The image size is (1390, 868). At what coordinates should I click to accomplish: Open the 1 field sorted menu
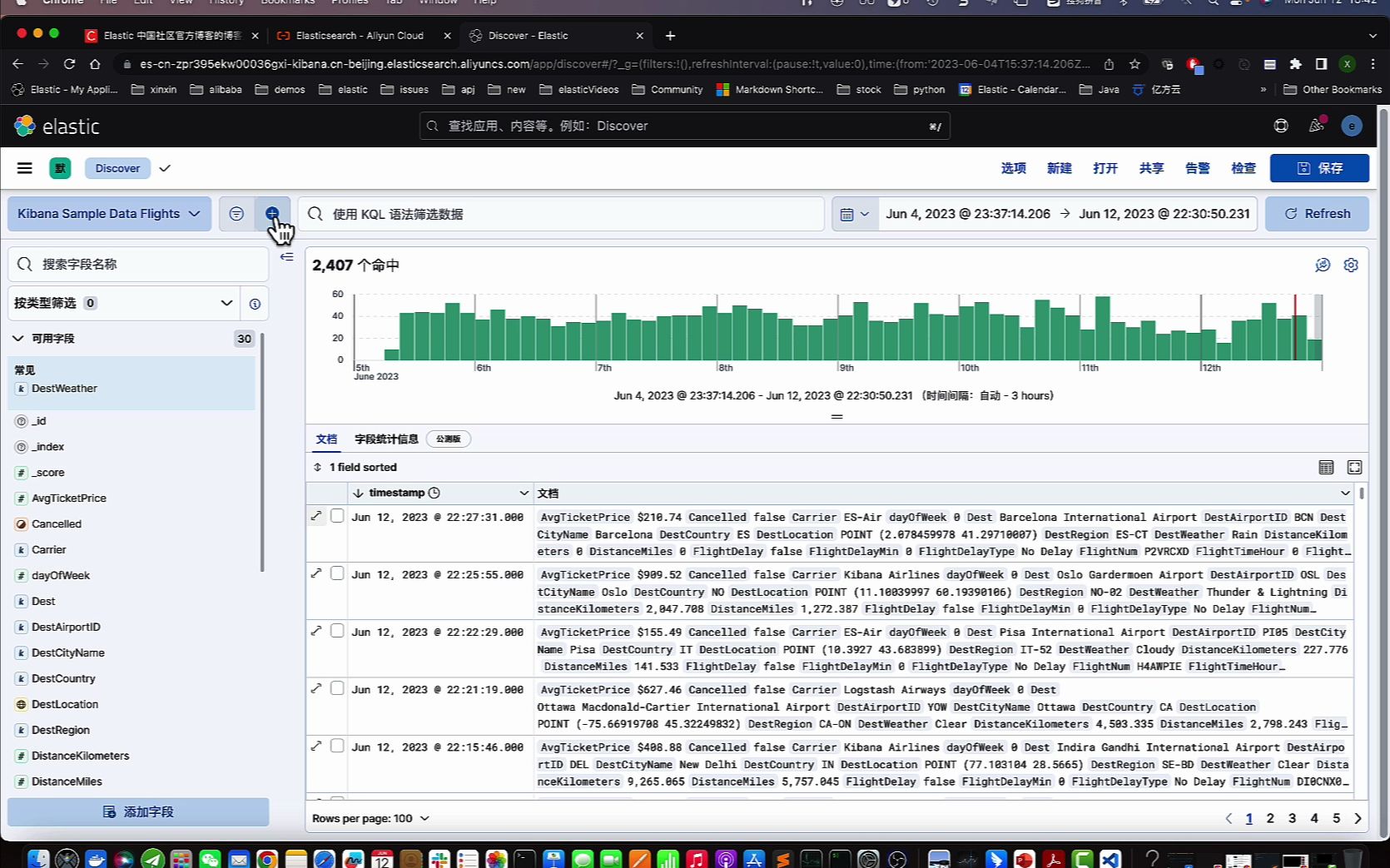355,467
